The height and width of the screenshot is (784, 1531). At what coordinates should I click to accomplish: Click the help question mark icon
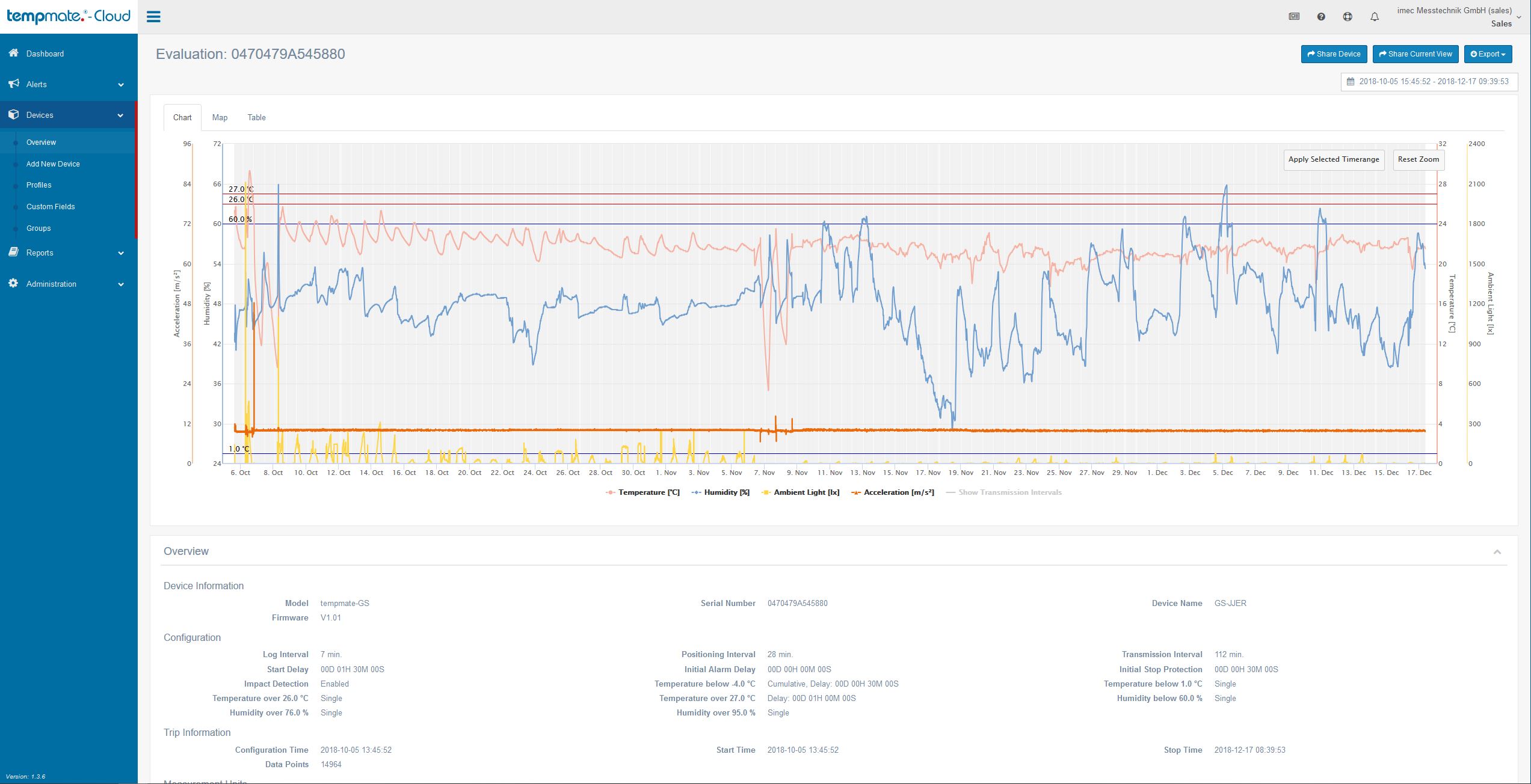[1321, 17]
